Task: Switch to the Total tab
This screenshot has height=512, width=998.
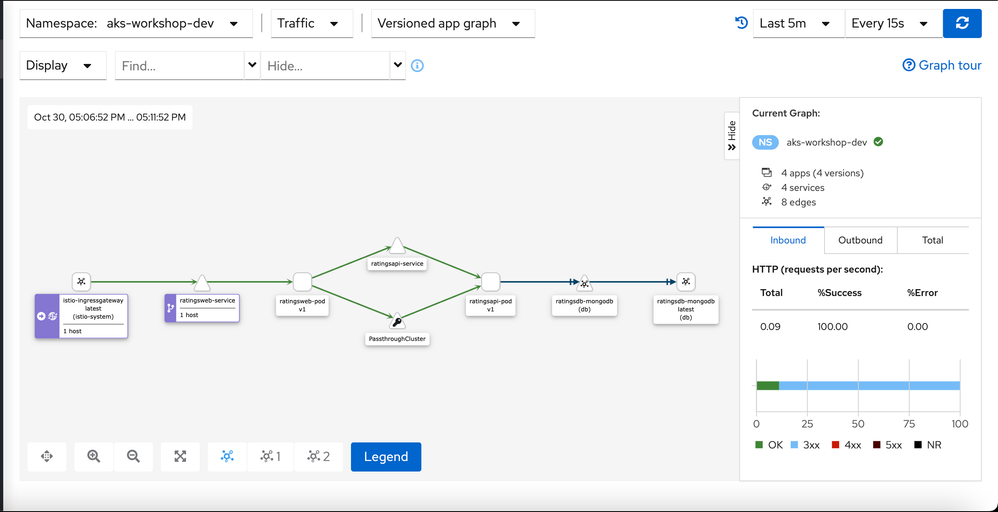Action: click(932, 240)
